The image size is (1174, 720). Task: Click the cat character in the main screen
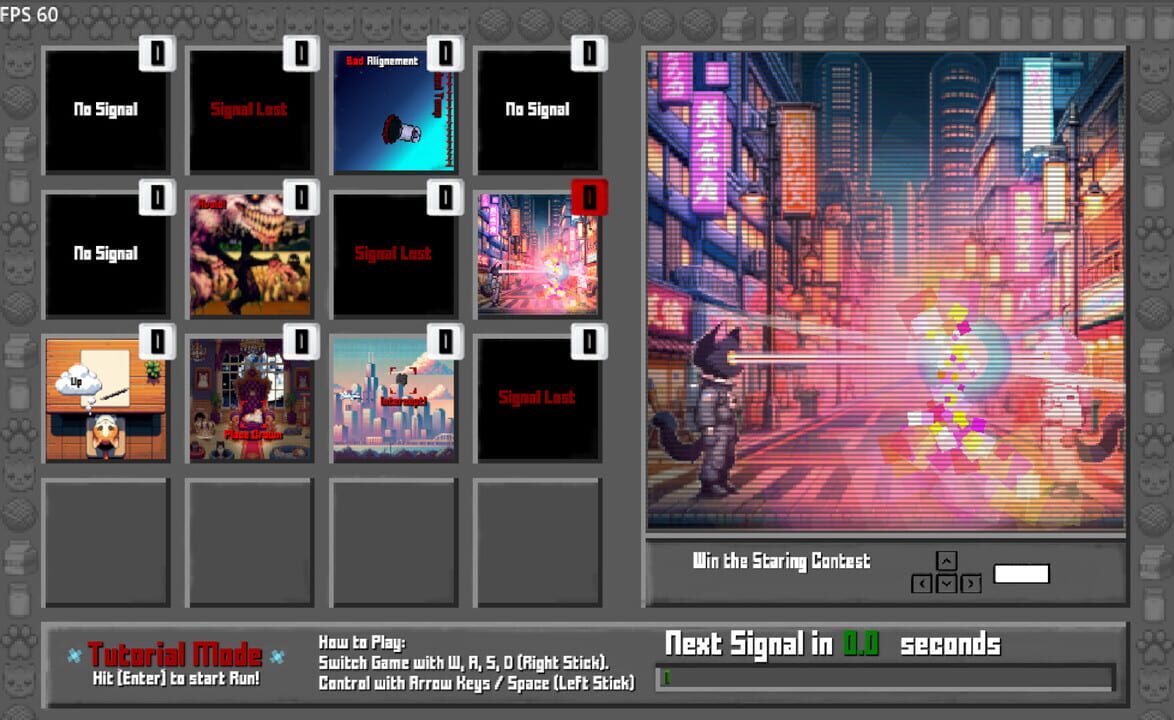pyautogui.click(x=709, y=410)
